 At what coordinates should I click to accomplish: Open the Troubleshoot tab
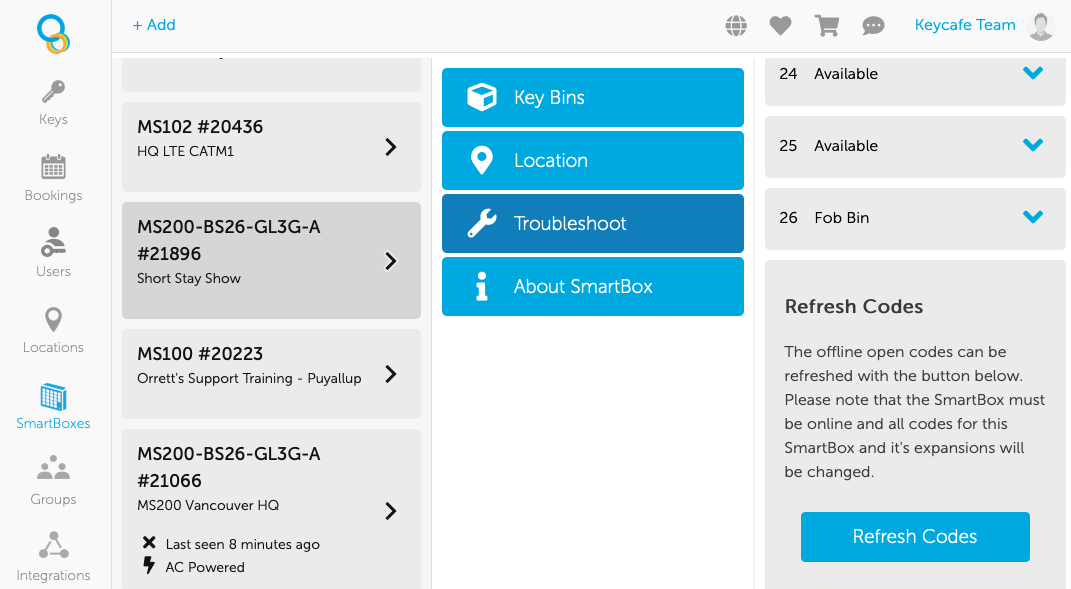592,223
